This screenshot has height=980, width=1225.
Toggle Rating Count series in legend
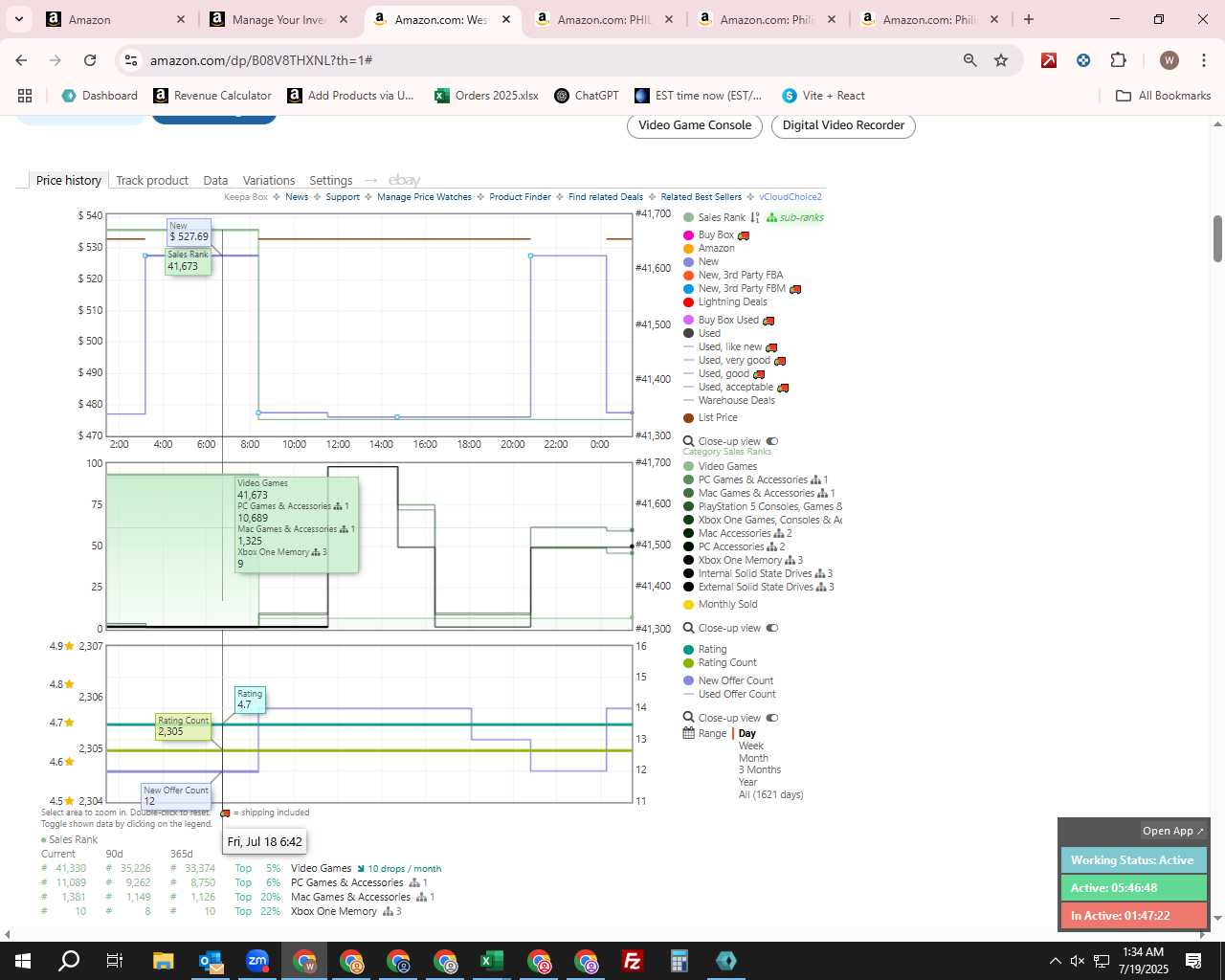tap(720, 662)
